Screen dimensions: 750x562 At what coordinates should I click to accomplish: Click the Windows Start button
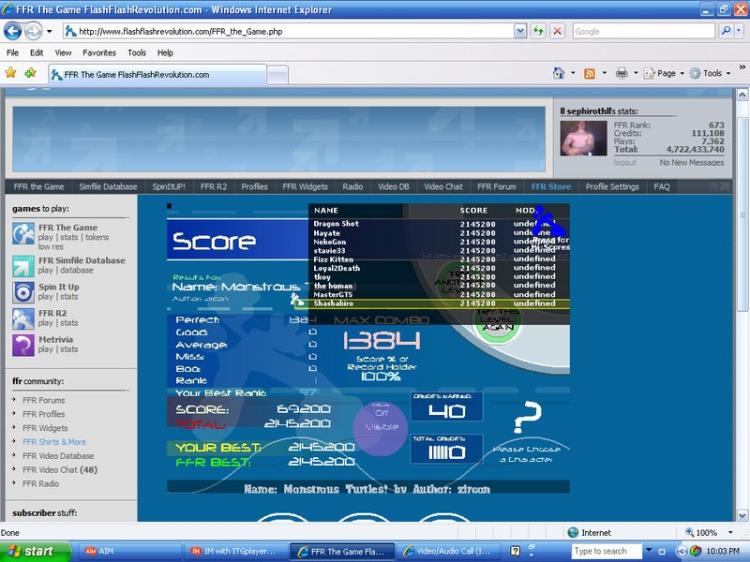33,551
